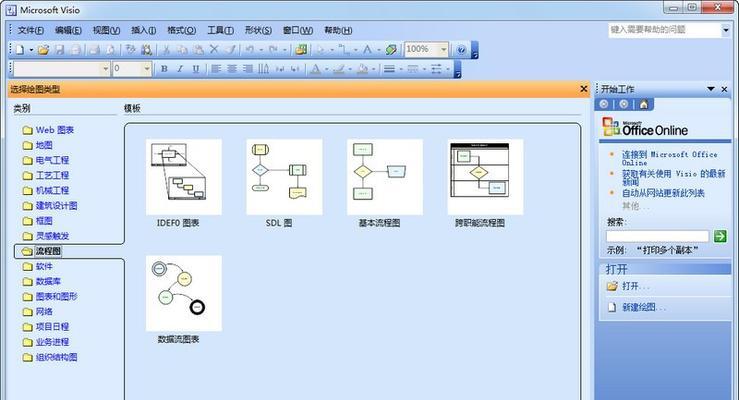
Task: Click the Line Pattern icon
Action: 413,69
